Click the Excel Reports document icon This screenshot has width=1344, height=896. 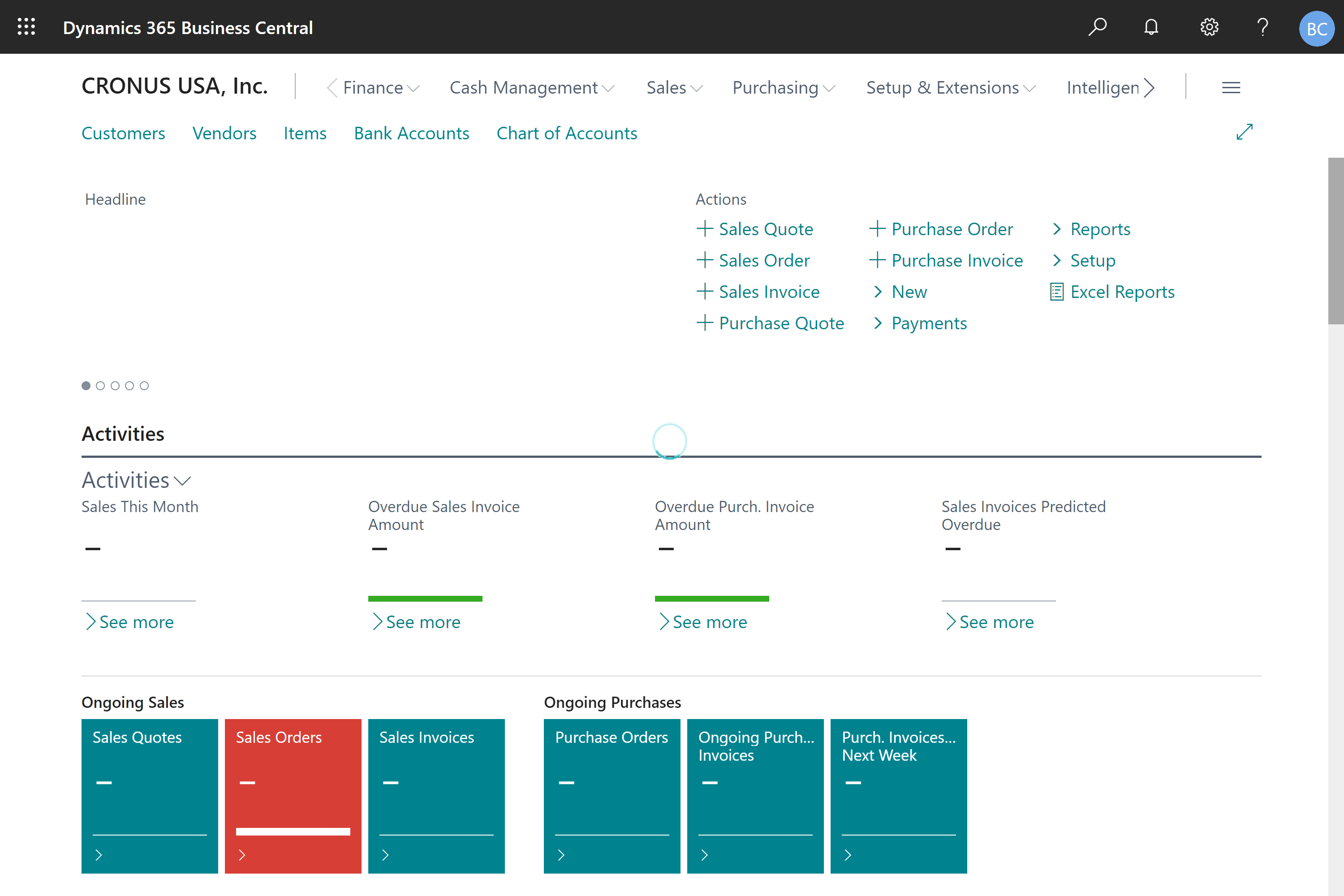(1056, 292)
